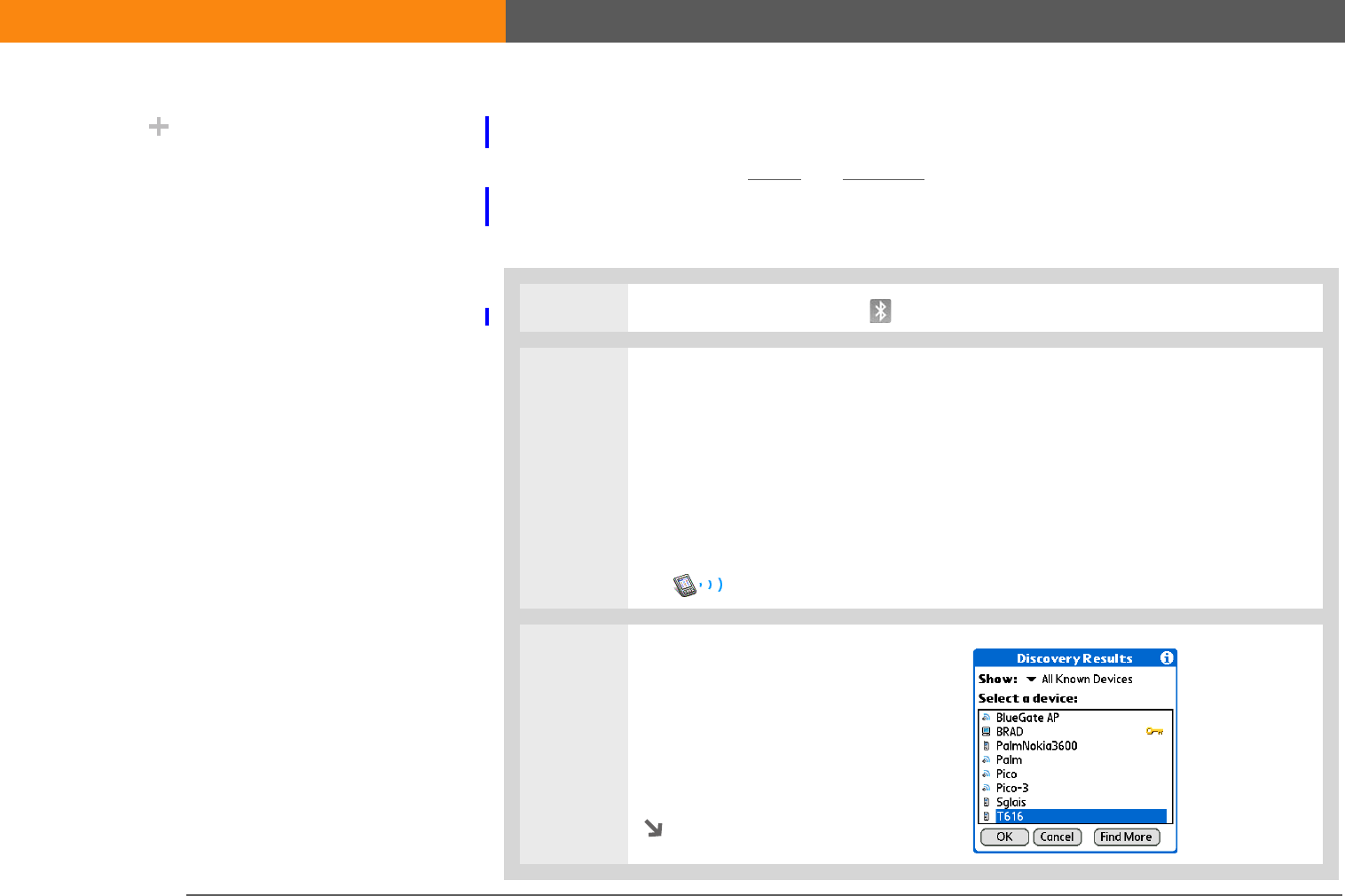Screen dimensions: 1345x896
Task: Click Cancel in Discovery Results dialog
Action: click(1057, 837)
